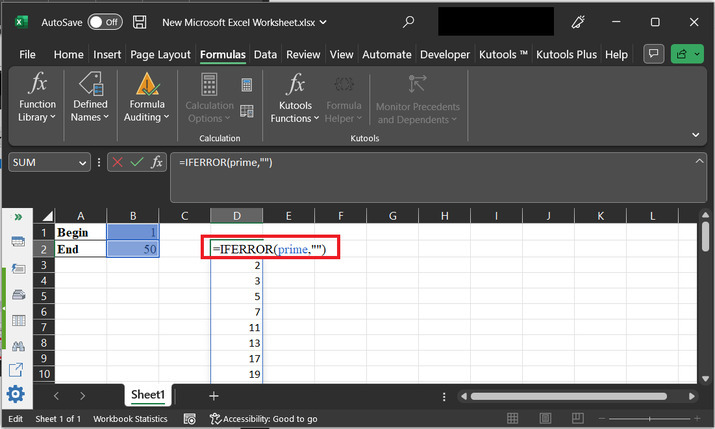715x429 pixels.
Task: Select the row 2 header
Action: point(44,249)
